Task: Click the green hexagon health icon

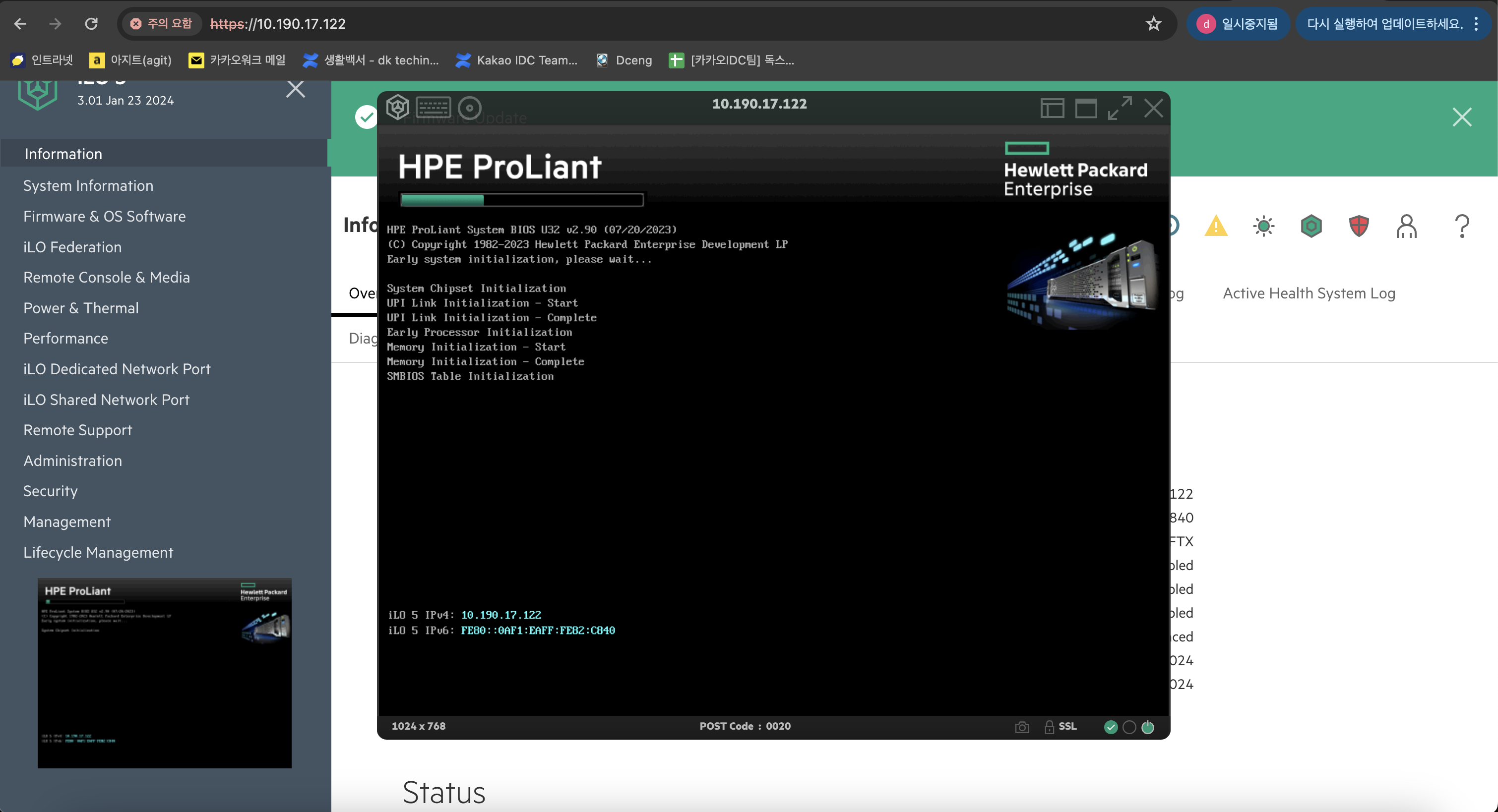Action: [1311, 226]
